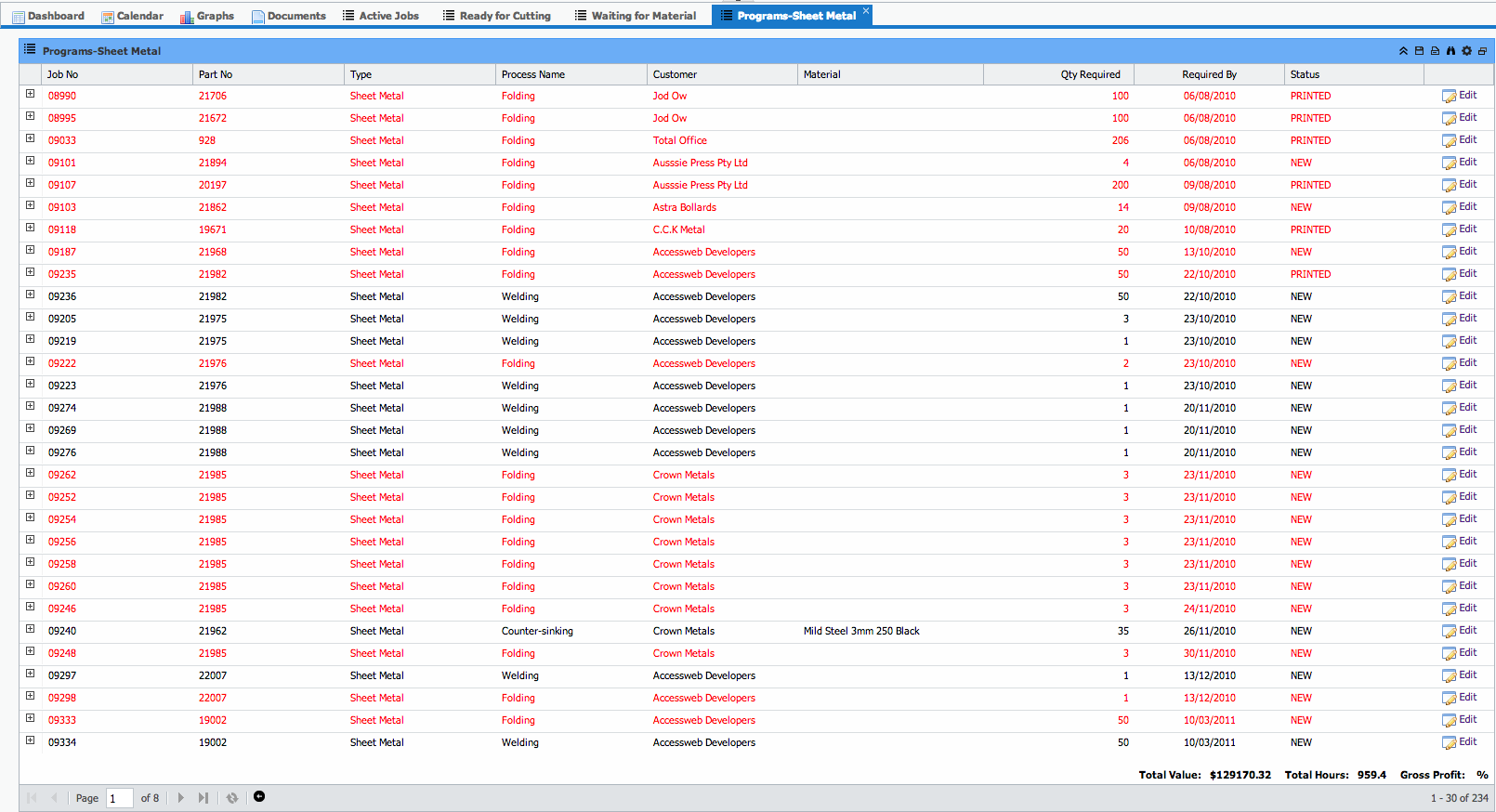Go to the next page of results
Image resolution: width=1496 pixels, height=812 pixels.
[180, 798]
